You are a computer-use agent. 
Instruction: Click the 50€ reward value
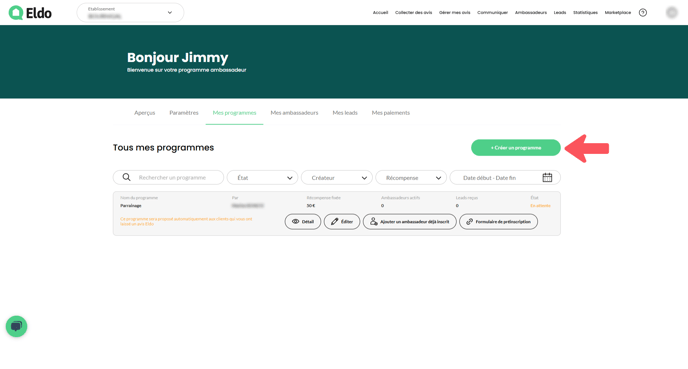311,206
